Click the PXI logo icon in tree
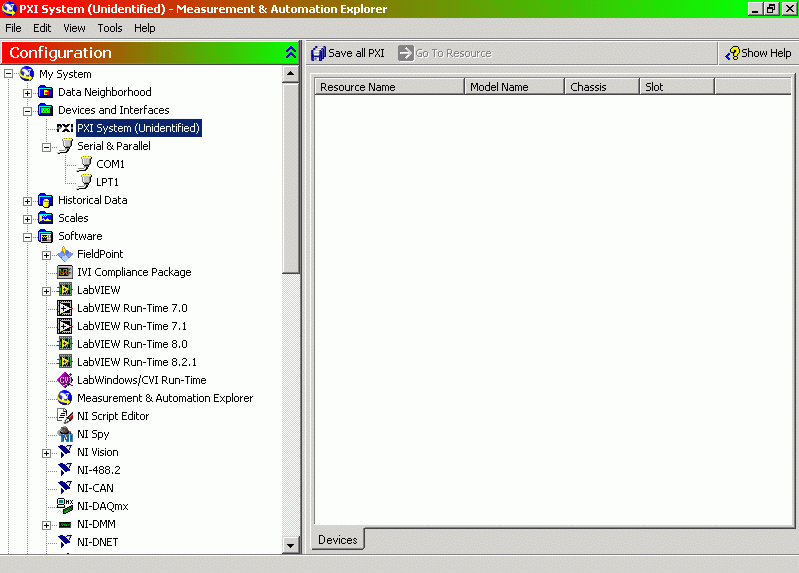799x573 pixels. [x=65, y=128]
